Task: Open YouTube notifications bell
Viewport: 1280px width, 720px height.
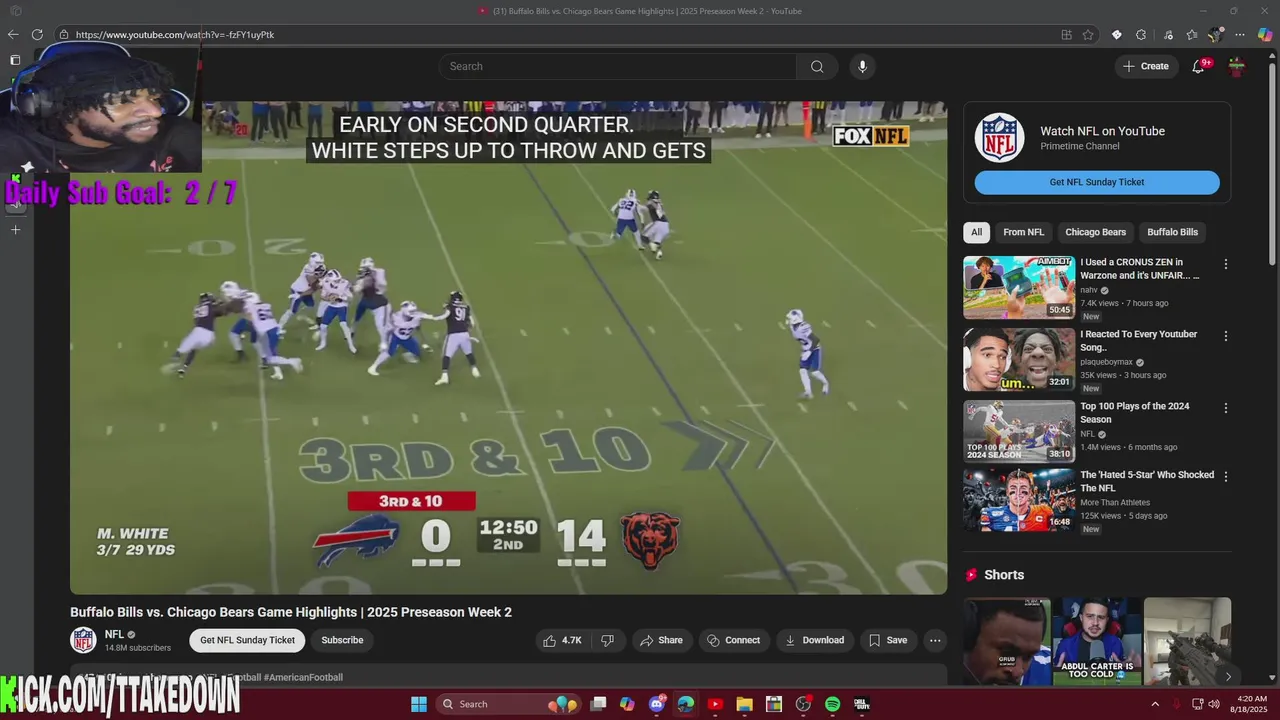Action: pos(1198,66)
